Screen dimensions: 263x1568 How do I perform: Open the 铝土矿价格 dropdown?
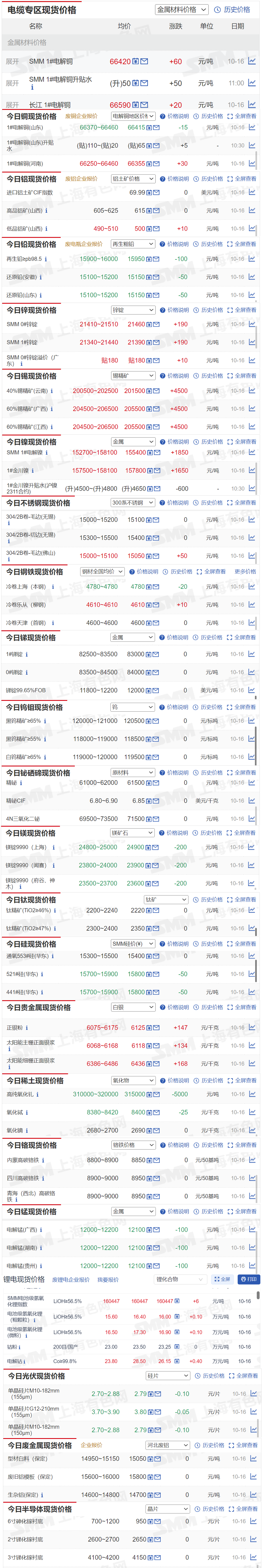point(133,179)
